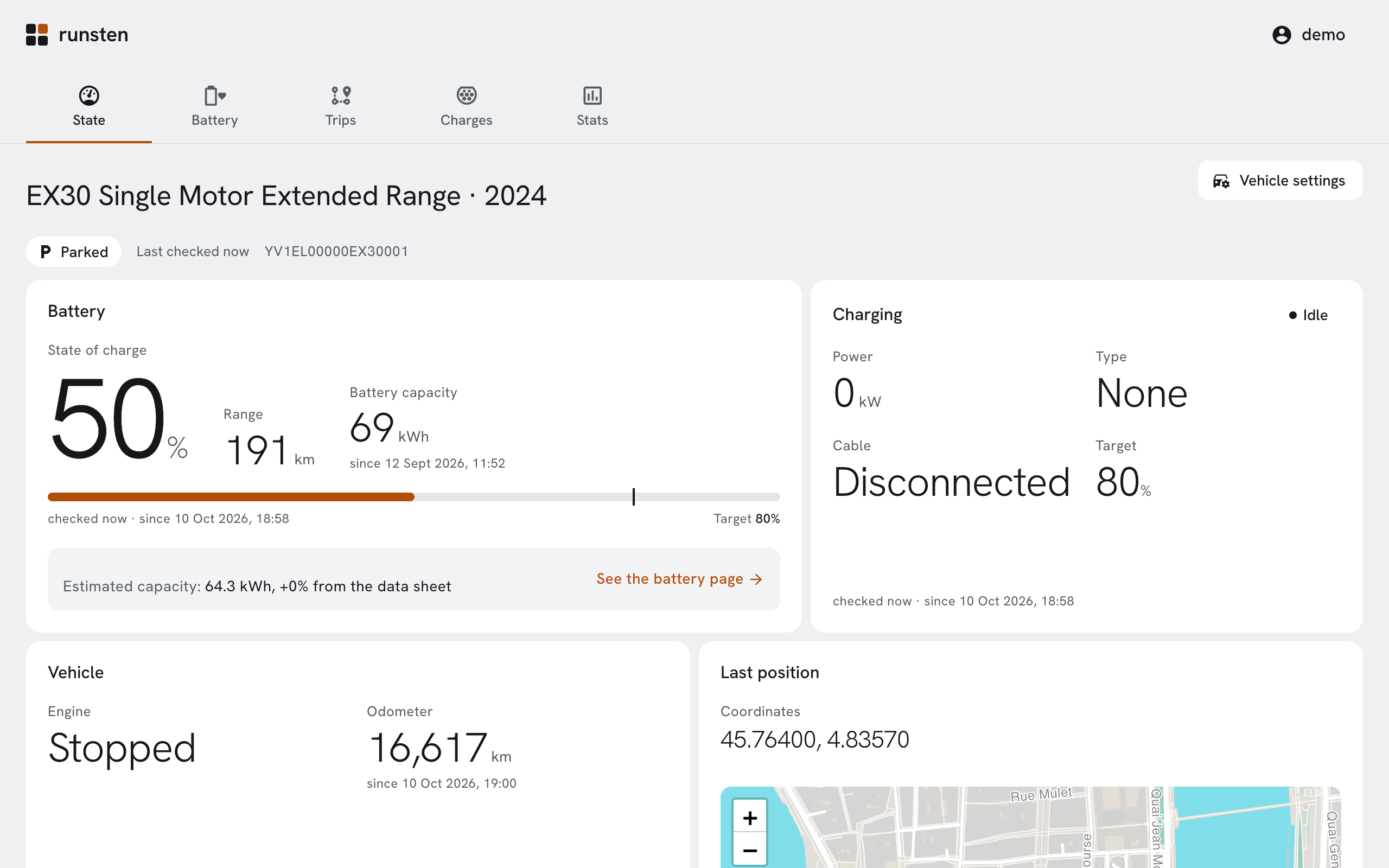1389x868 pixels.
Task: Click the Estimated capacity 64.3 kWh text
Action: [257, 586]
